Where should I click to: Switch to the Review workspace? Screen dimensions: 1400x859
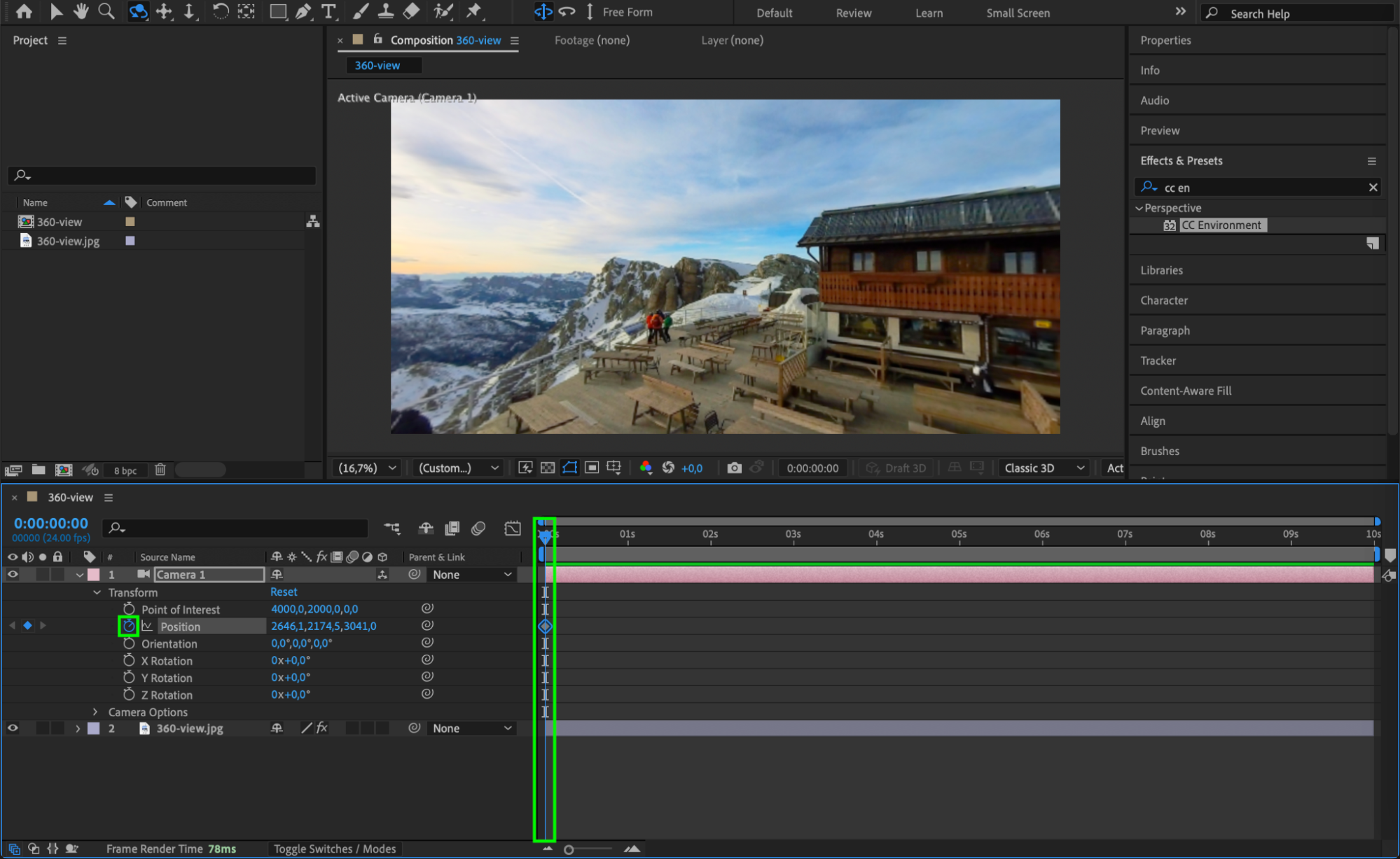pyautogui.click(x=853, y=13)
